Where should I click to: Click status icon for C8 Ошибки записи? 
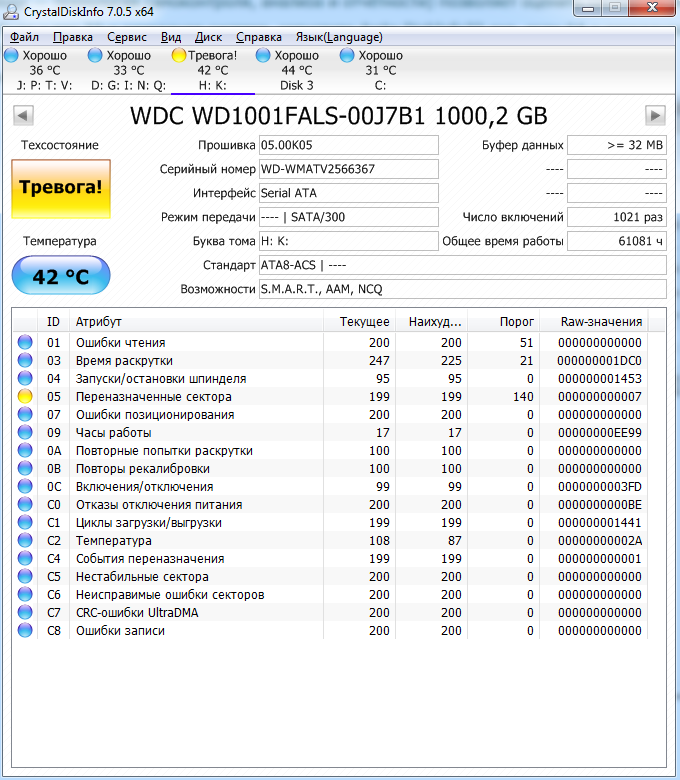pyautogui.click(x=25, y=630)
